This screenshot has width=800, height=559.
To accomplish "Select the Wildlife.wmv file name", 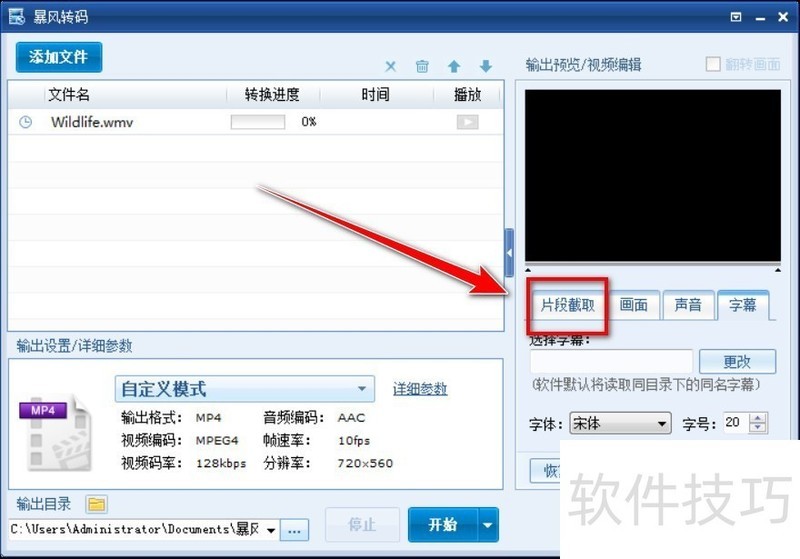I will click(92, 122).
